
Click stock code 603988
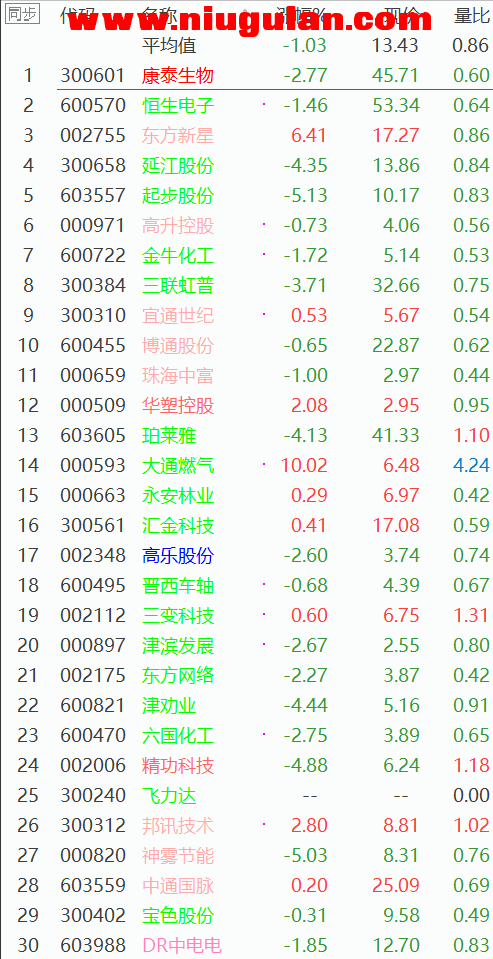pos(93,946)
